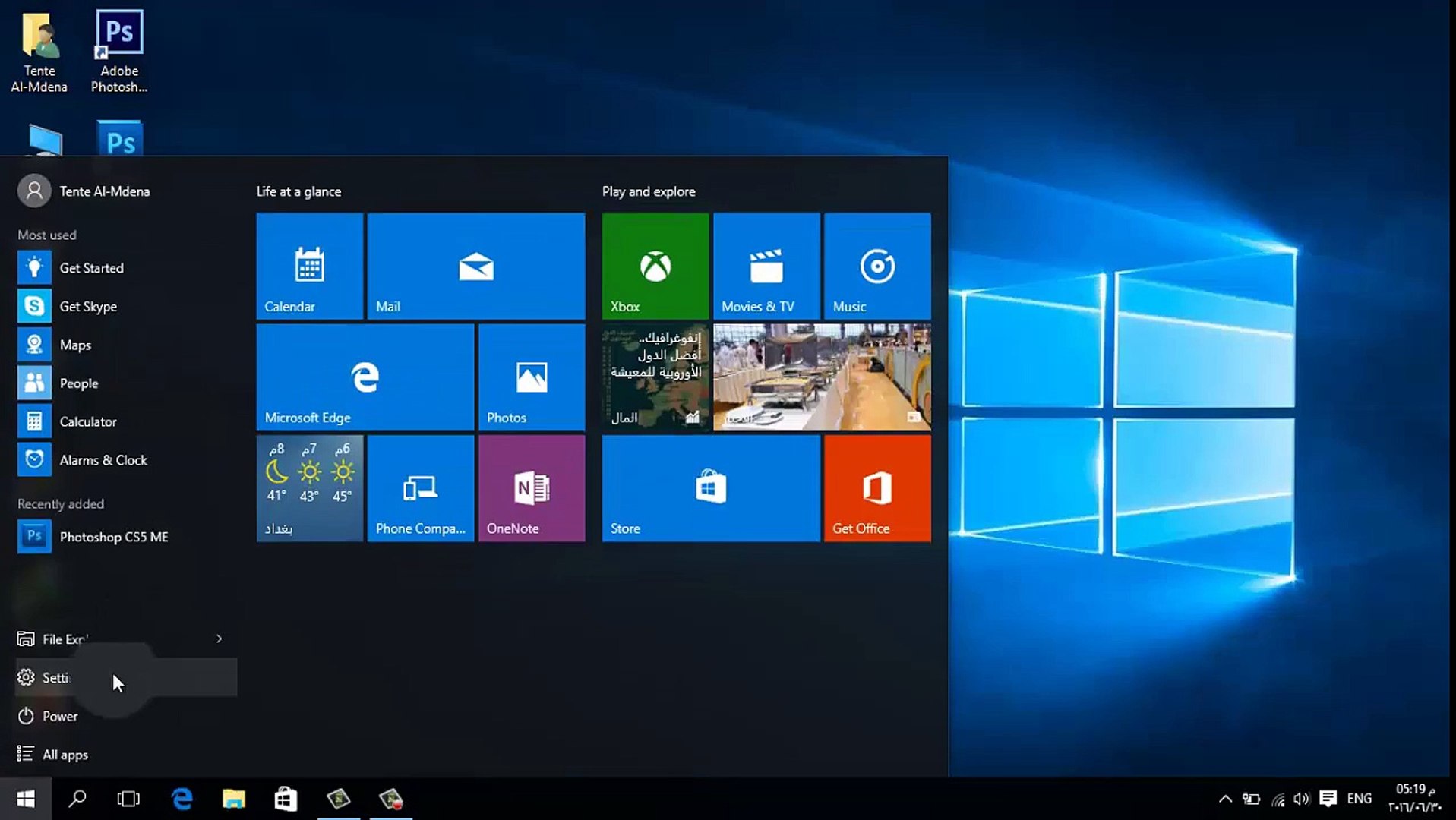Image resolution: width=1456 pixels, height=820 pixels.
Task: Select the Tente Al-Mdena desktop folder
Action: (x=39, y=52)
